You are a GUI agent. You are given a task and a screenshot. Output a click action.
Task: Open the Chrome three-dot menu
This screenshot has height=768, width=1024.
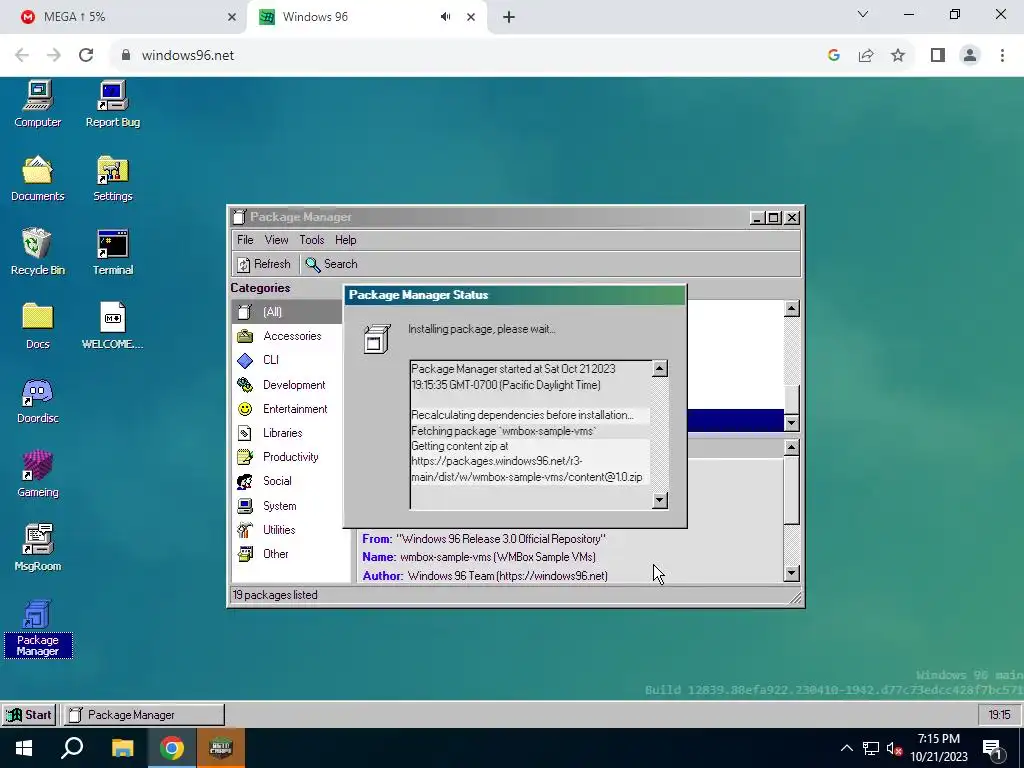pos(1002,56)
